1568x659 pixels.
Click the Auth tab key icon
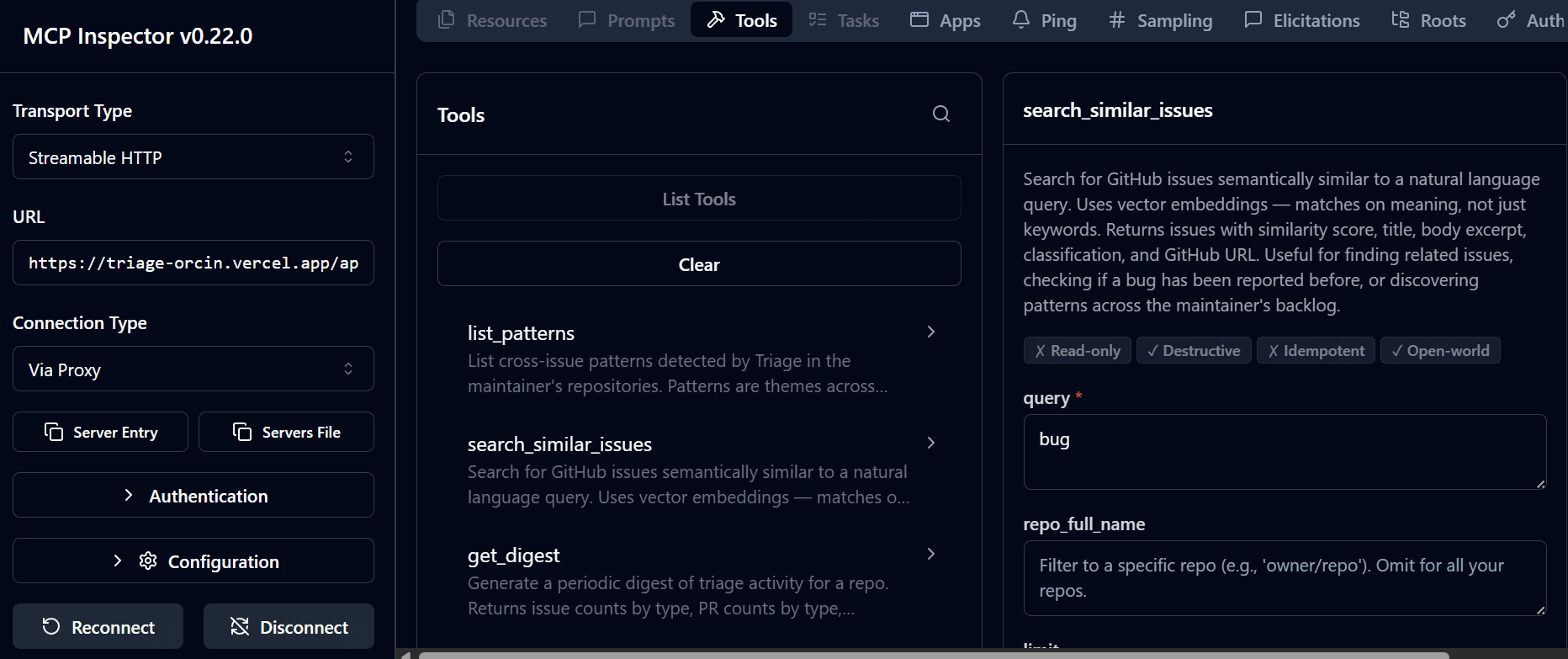(x=1507, y=19)
